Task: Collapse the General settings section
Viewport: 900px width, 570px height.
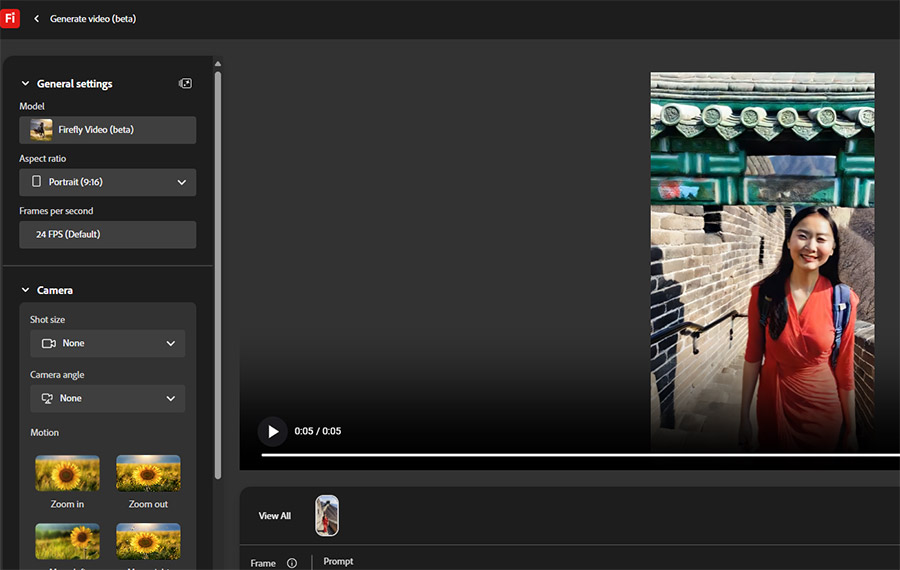Action: (25, 84)
